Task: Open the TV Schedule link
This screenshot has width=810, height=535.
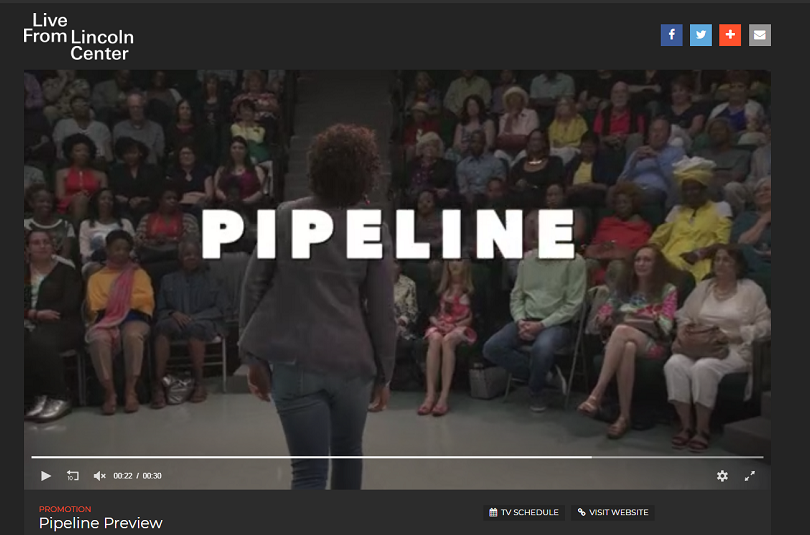Action: coord(524,512)
